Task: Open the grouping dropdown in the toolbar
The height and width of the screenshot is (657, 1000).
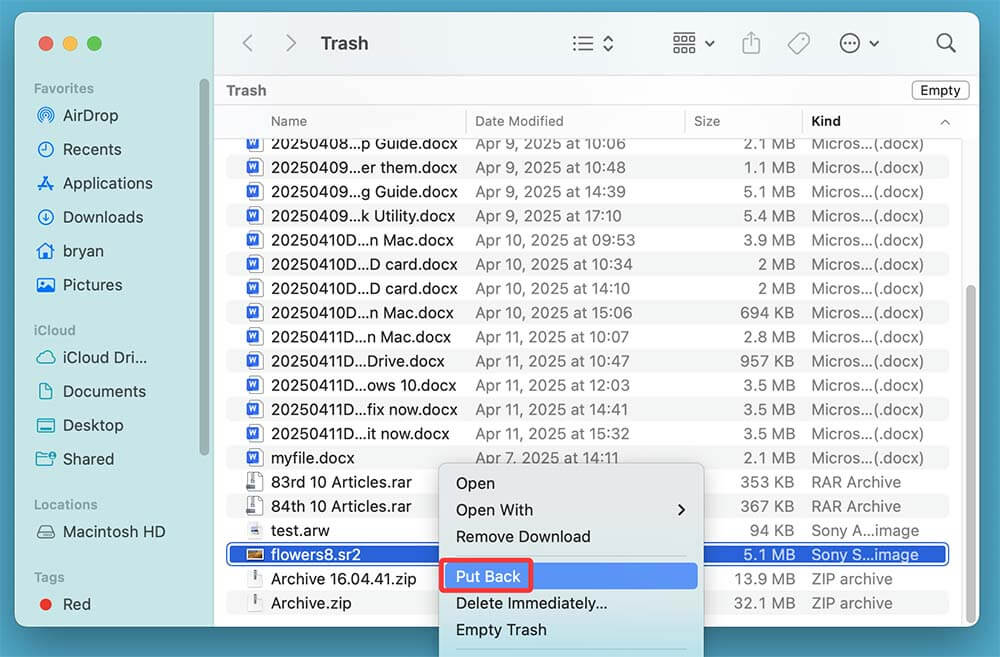Action: tap(693, 43)
